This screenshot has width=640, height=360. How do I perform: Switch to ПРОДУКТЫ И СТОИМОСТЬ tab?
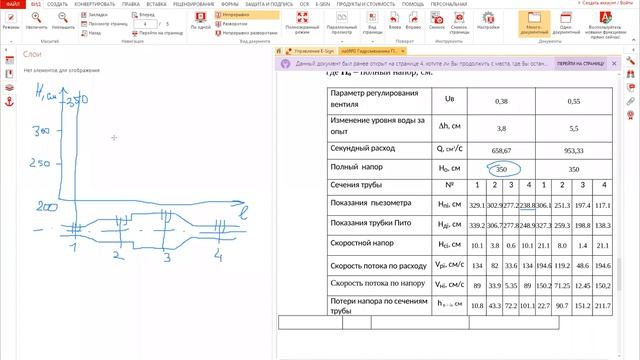366,4
